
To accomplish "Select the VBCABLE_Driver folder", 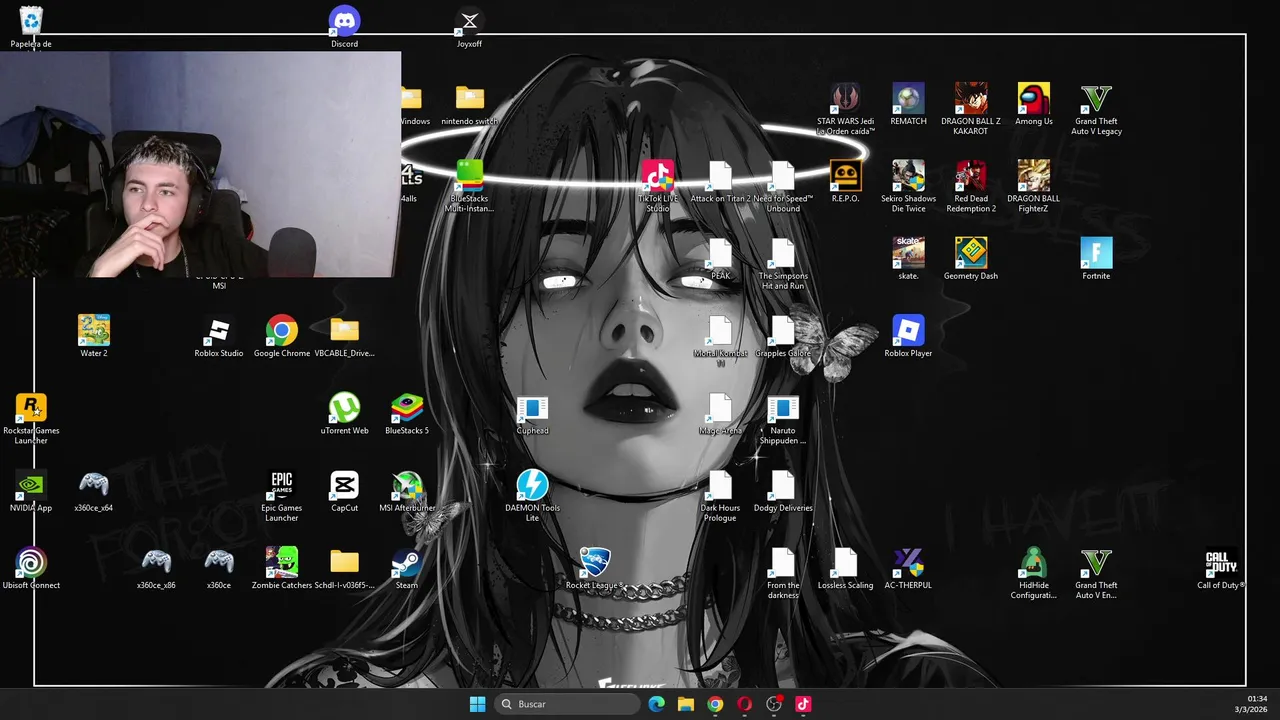I will [344, 338].
